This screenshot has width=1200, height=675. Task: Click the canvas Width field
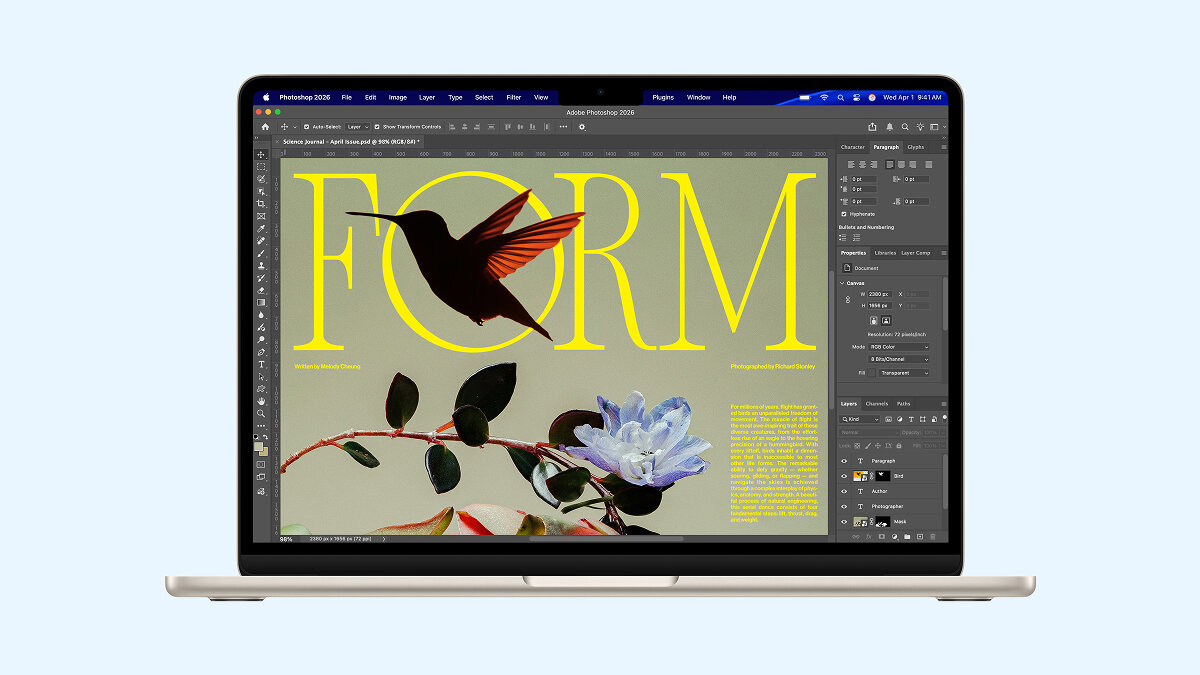coord(880,294)
